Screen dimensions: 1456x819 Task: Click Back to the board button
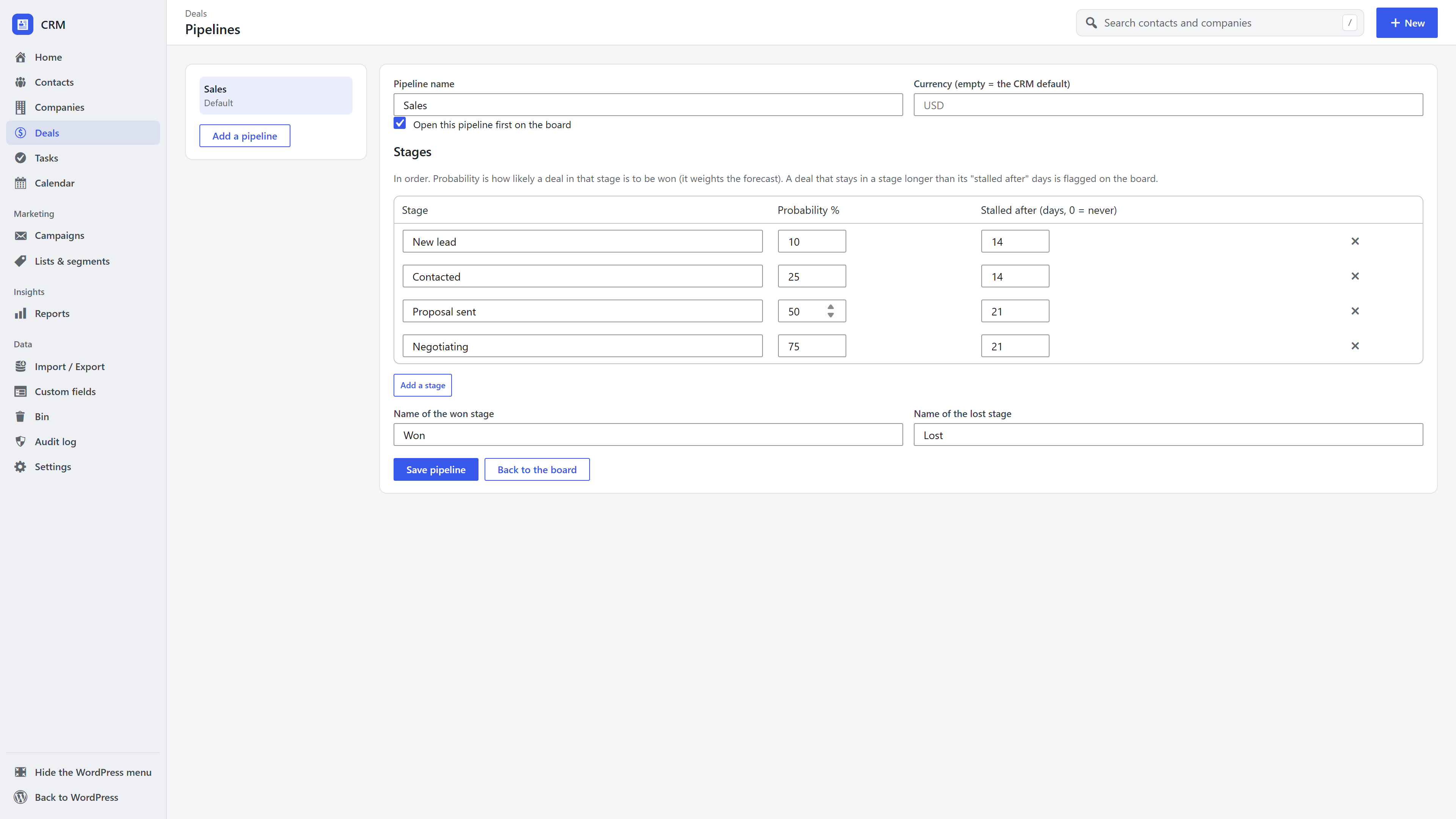pos(537,470)
